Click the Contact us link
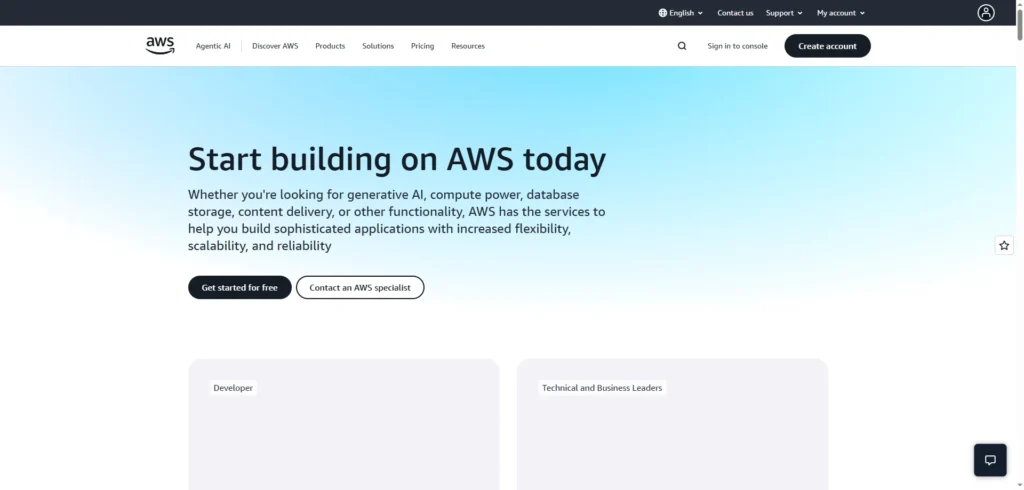Viewport: 1024px width, 490px height. (x=735, y=13)
